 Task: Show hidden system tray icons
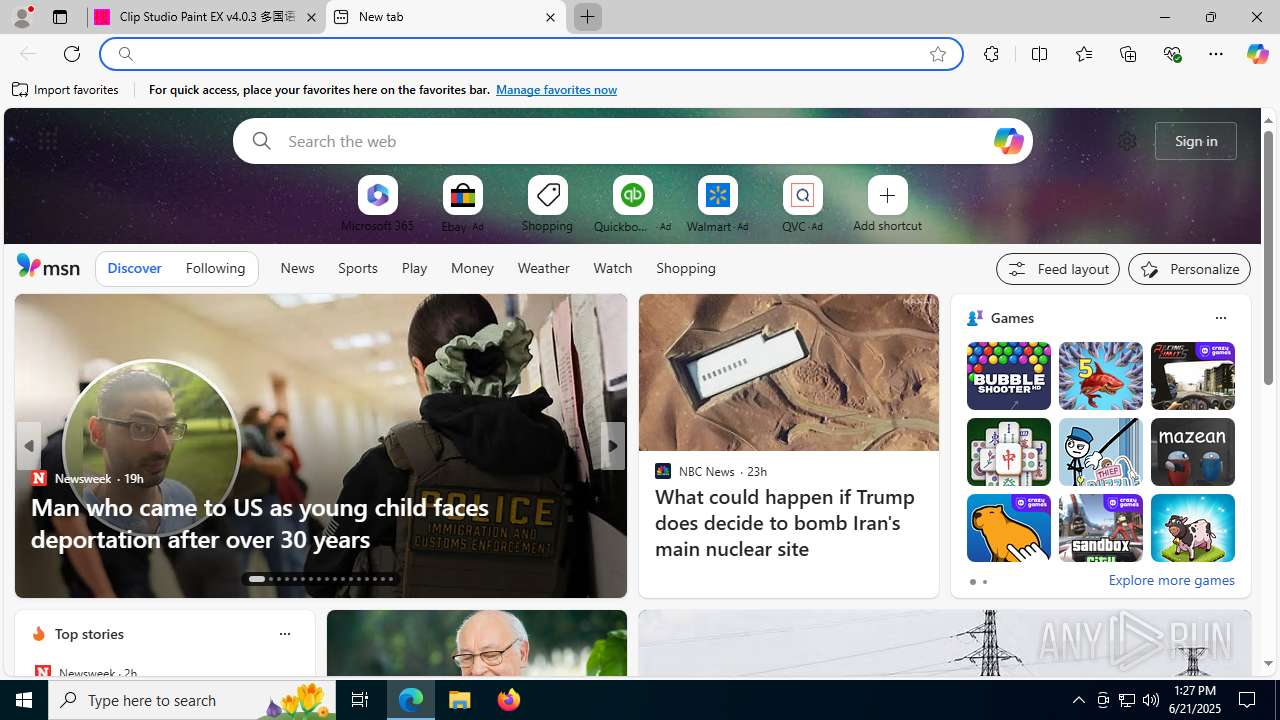click(x=1078, y=700)
